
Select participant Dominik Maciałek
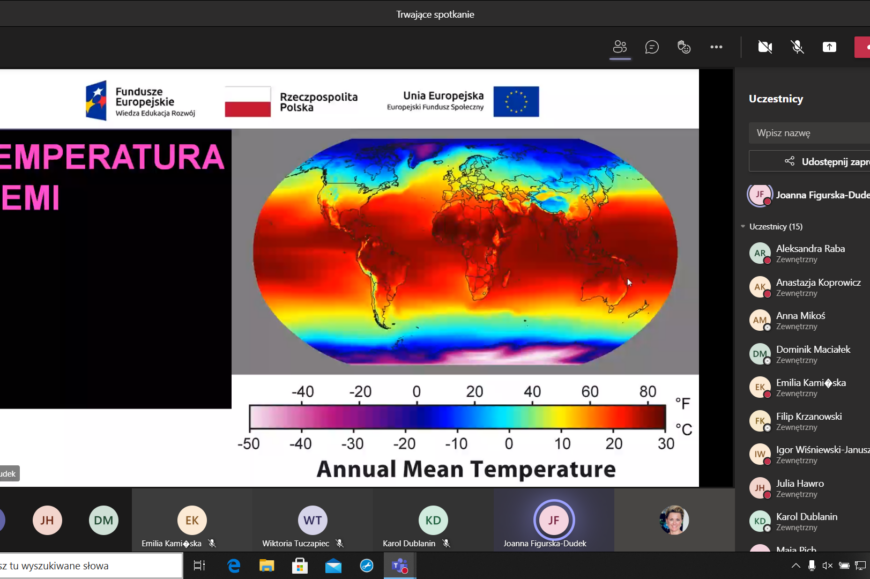click(x=808, y=354)
